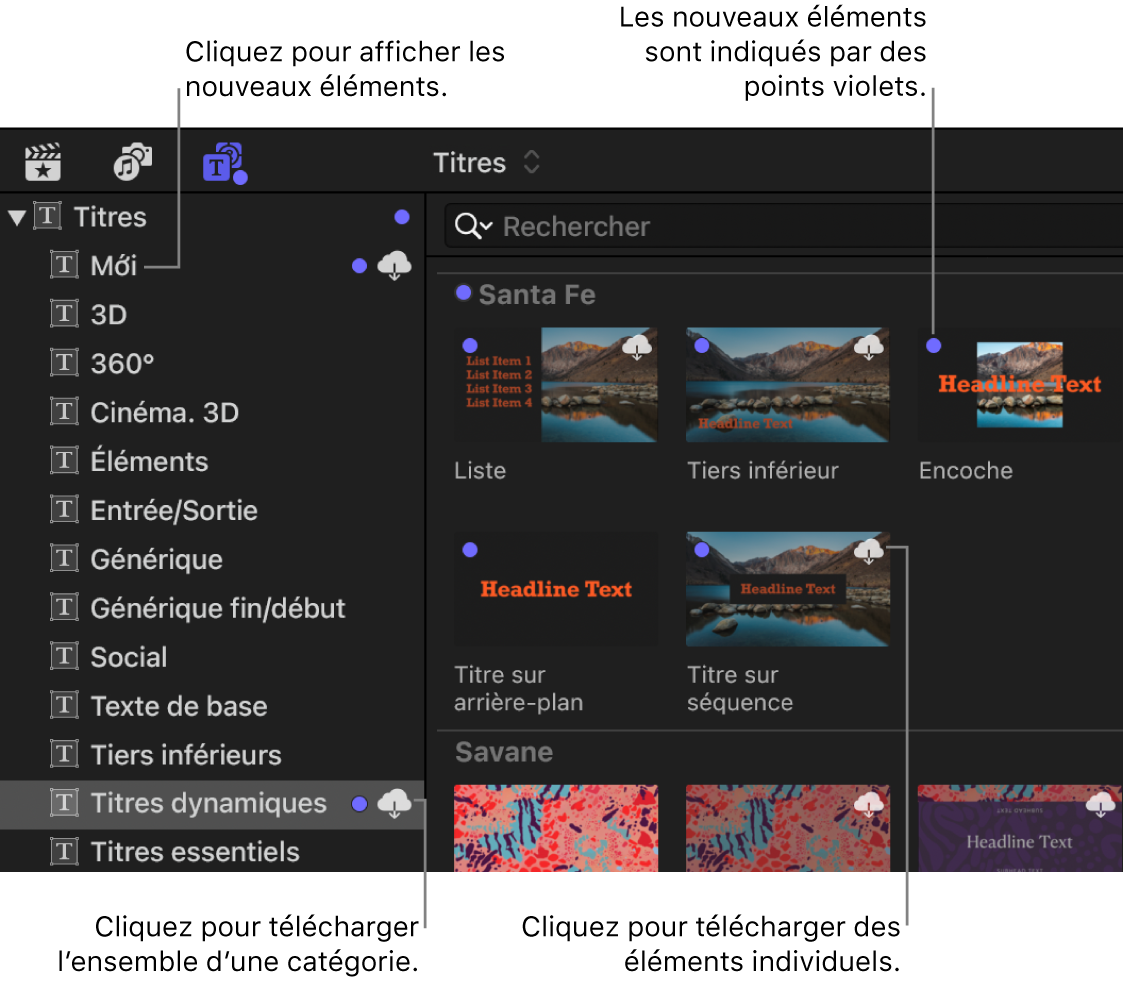The width and height of the screenshot is (1123, 982).
Task: Select the Encoche title thumbnail
Action: (x=1018, y=385)
